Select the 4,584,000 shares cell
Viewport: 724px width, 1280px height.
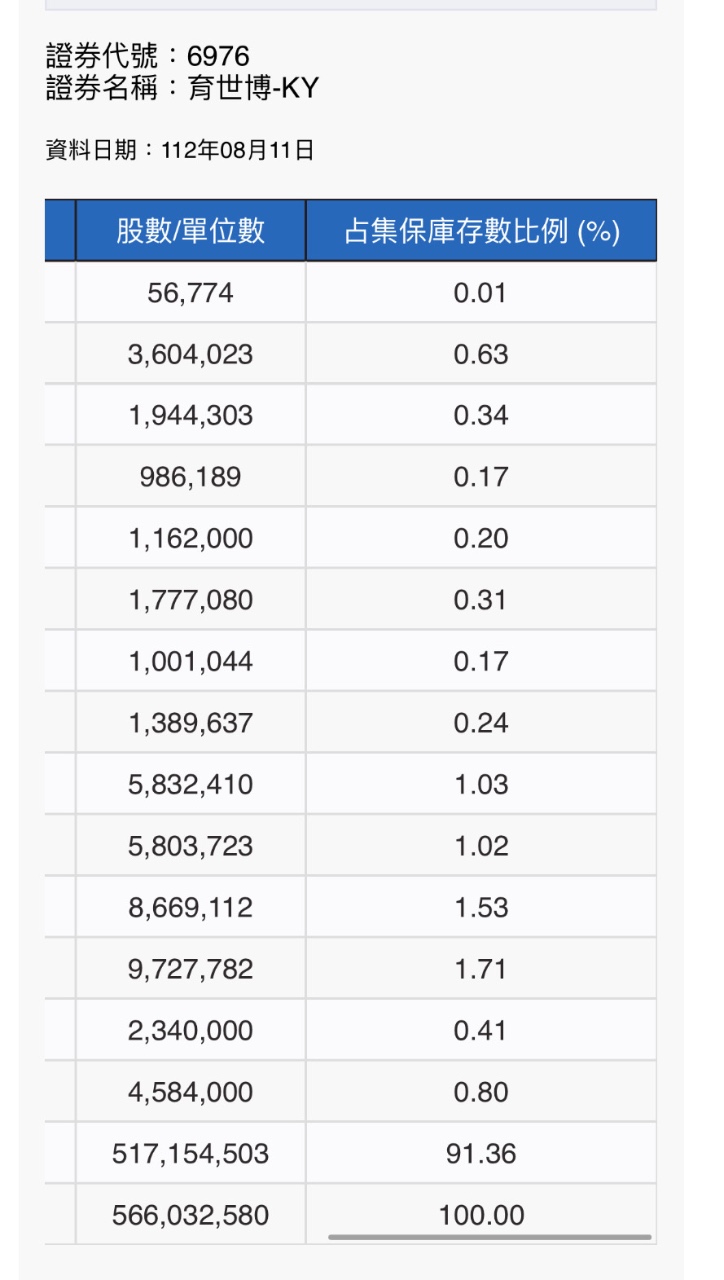pos(190,1092)
